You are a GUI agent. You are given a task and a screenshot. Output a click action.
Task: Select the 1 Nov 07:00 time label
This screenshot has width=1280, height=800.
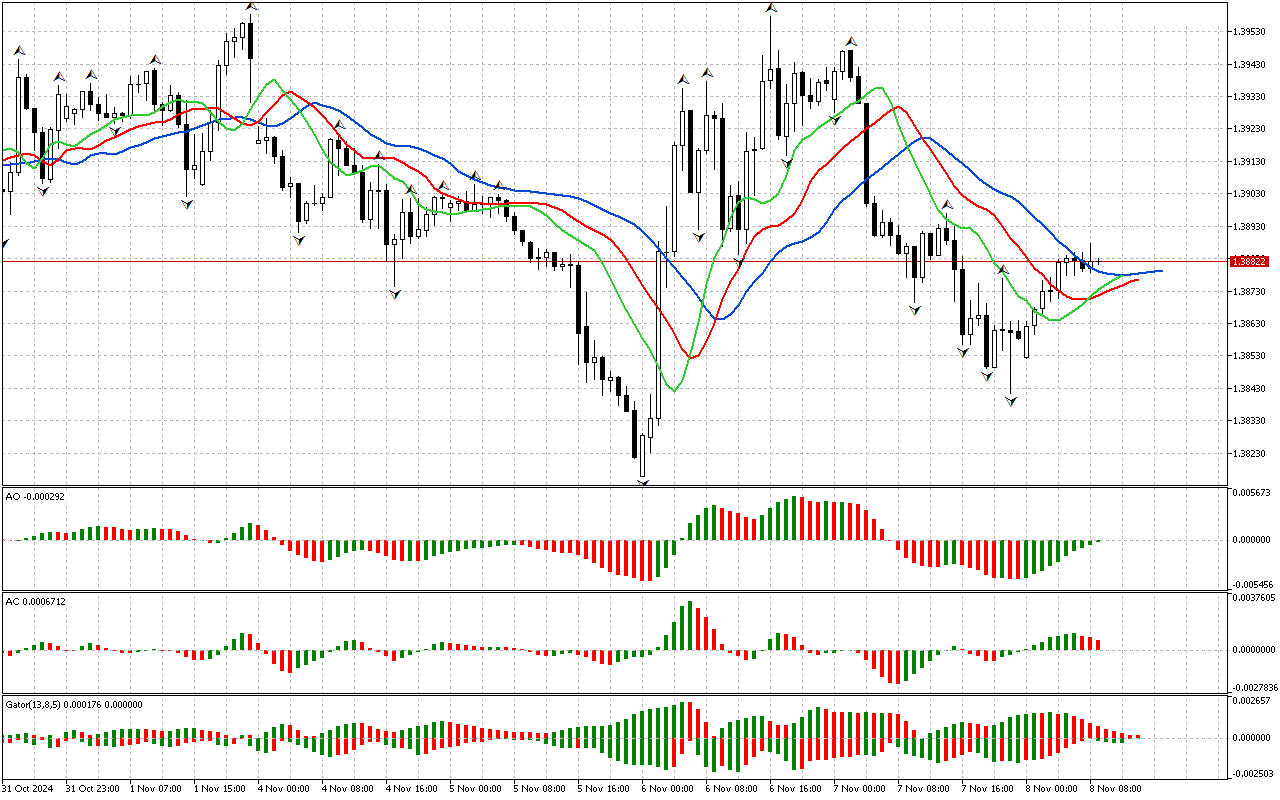157,789
